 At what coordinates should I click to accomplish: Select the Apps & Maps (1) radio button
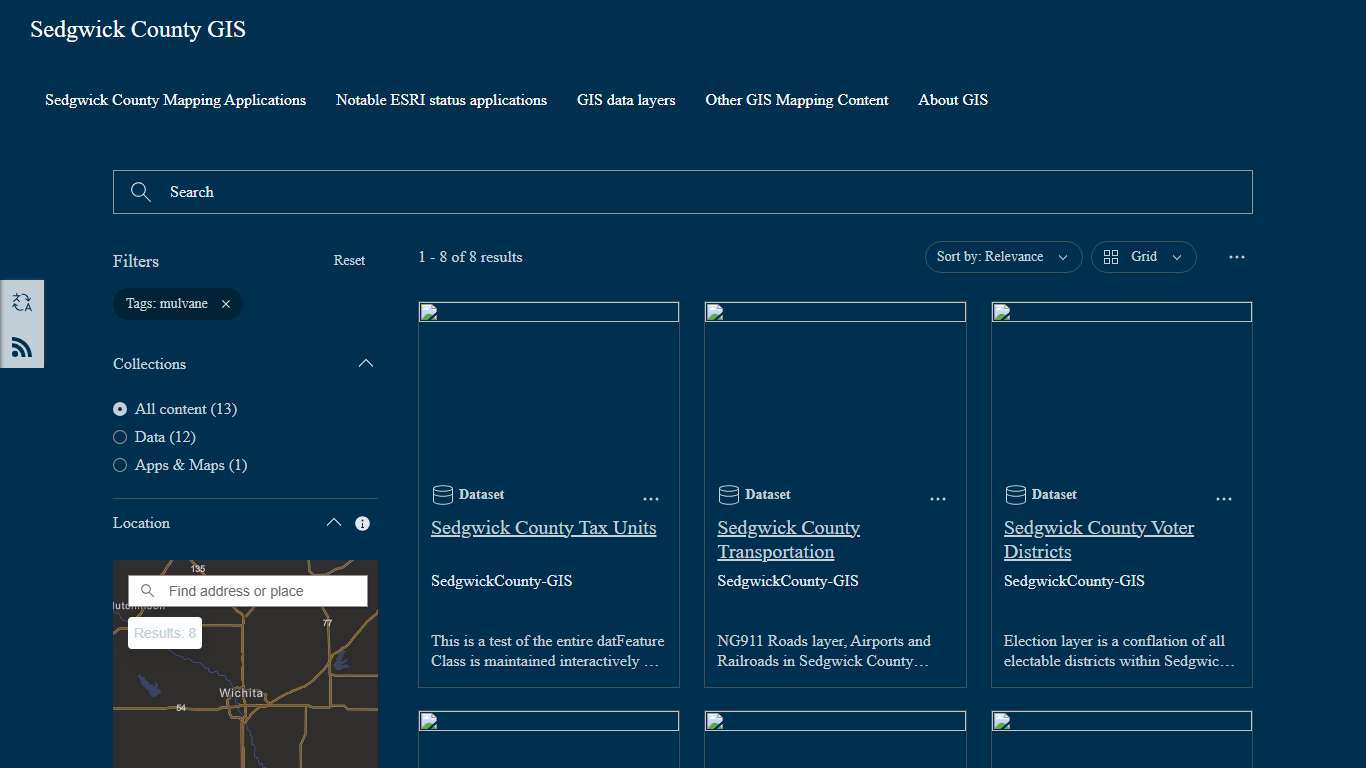pos(120,465)
